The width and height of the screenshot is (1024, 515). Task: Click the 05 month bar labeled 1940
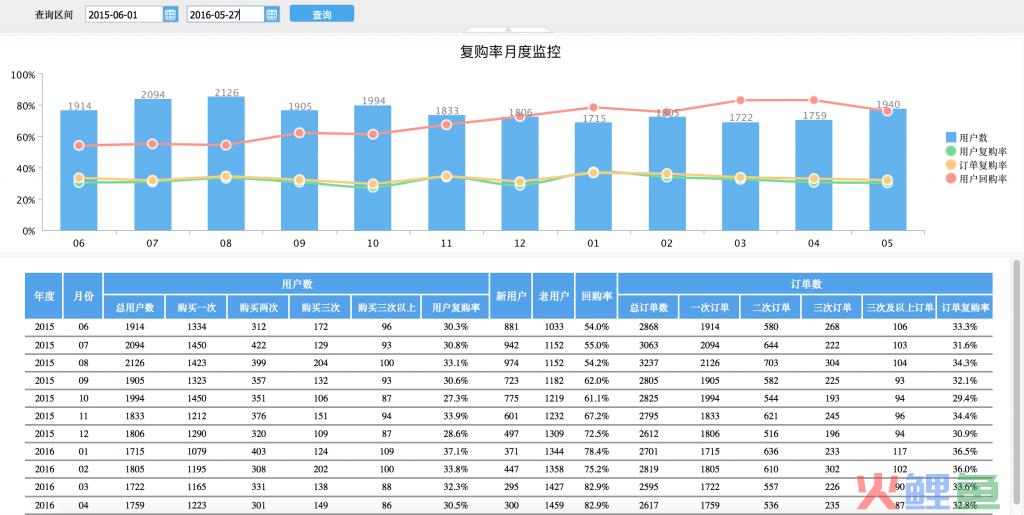coord(888,170)
